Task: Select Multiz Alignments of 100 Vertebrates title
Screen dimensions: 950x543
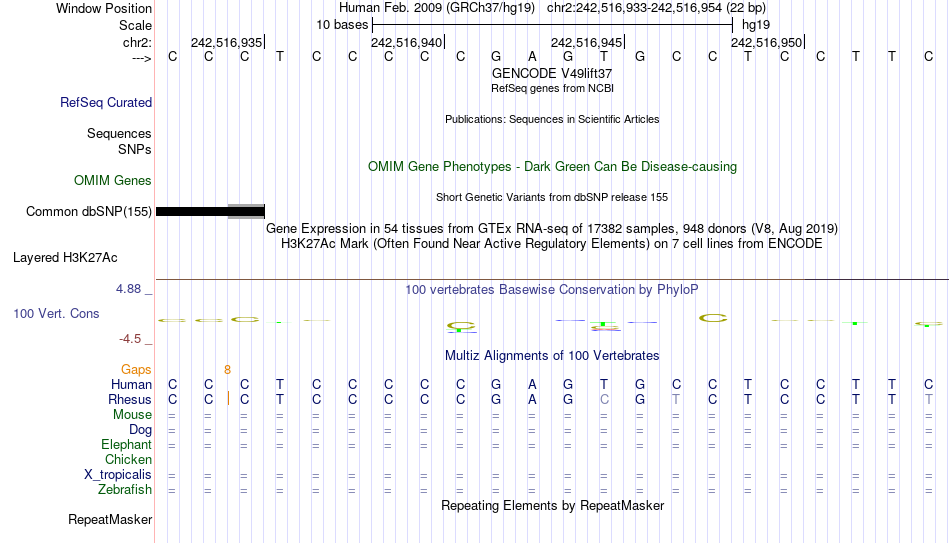Action: coord(552,356)
